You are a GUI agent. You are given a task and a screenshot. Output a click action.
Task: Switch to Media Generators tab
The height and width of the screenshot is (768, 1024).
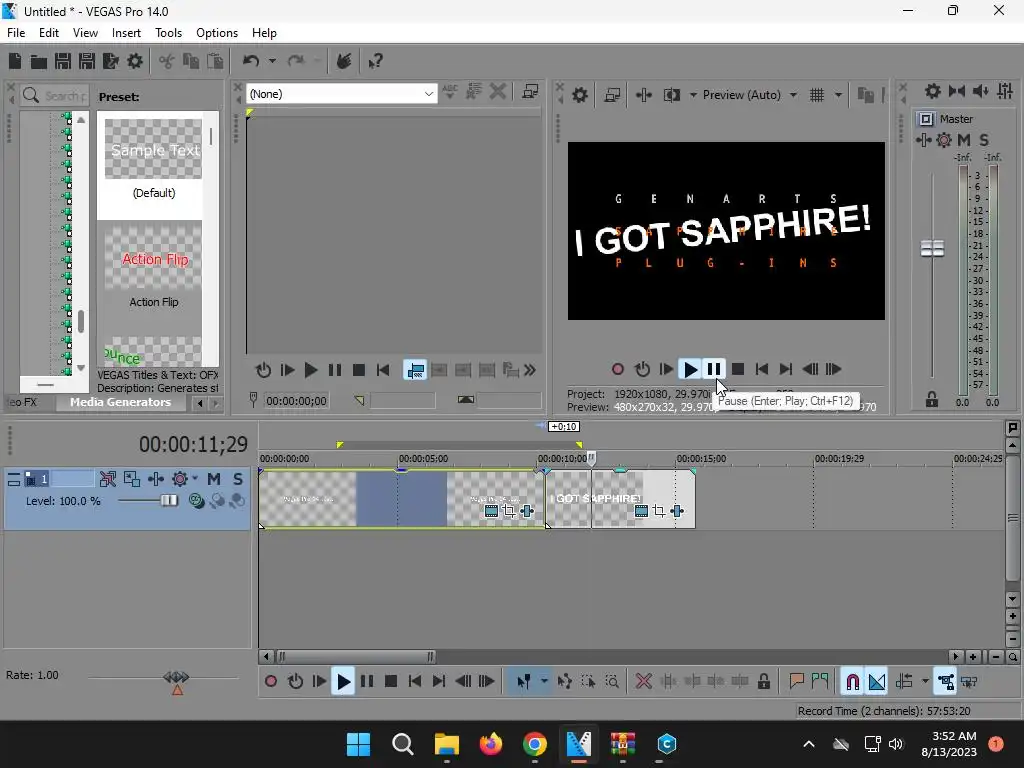[120, 402]
